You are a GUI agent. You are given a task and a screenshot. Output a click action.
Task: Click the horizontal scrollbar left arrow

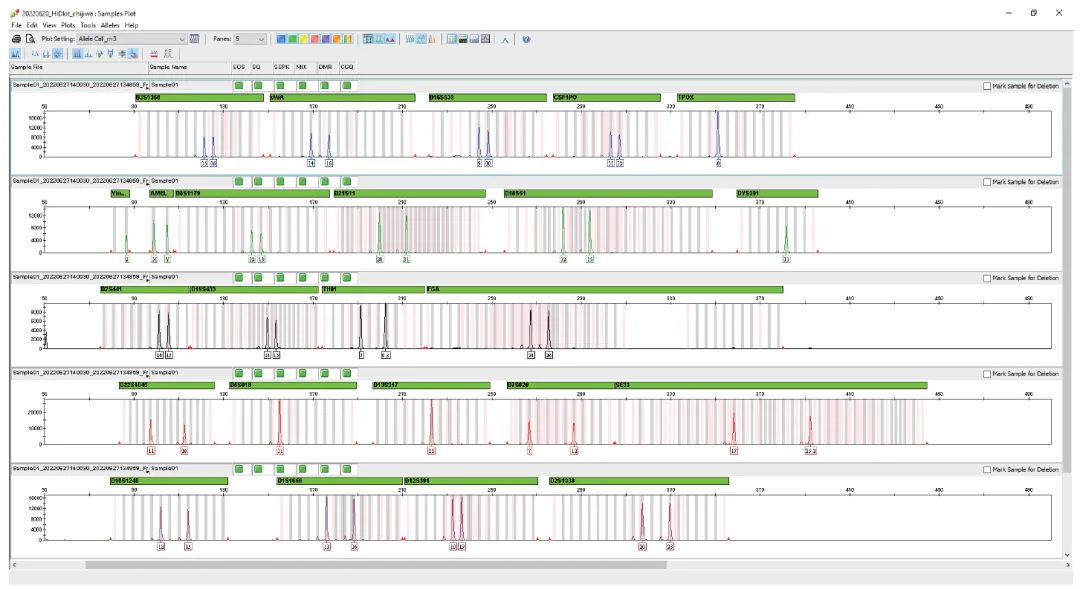(14, 565)
